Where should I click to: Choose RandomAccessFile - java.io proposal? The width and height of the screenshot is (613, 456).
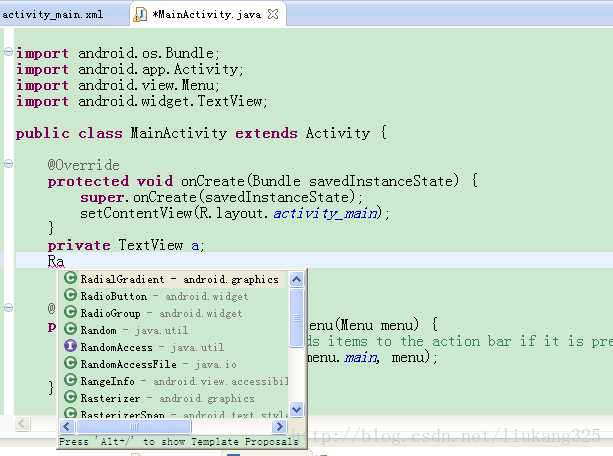[175, 364]
